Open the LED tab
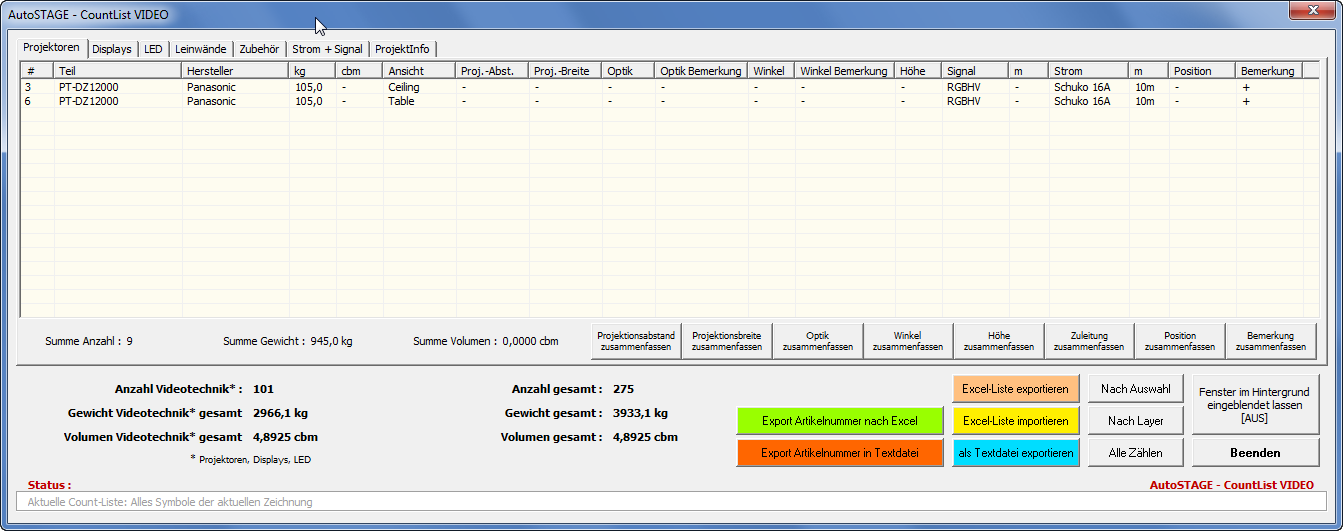Viewport: 1343px width, 531px height. coord(152,49)
